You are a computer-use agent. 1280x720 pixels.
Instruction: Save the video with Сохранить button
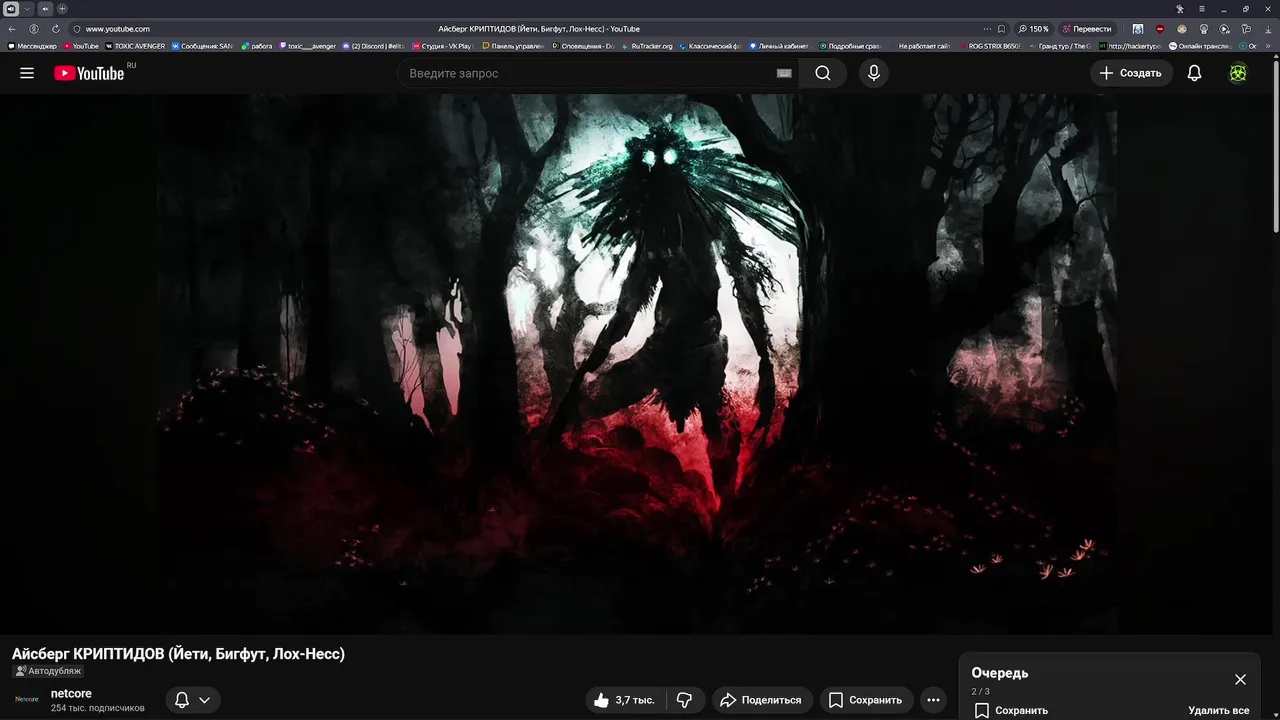pos(866,700)
